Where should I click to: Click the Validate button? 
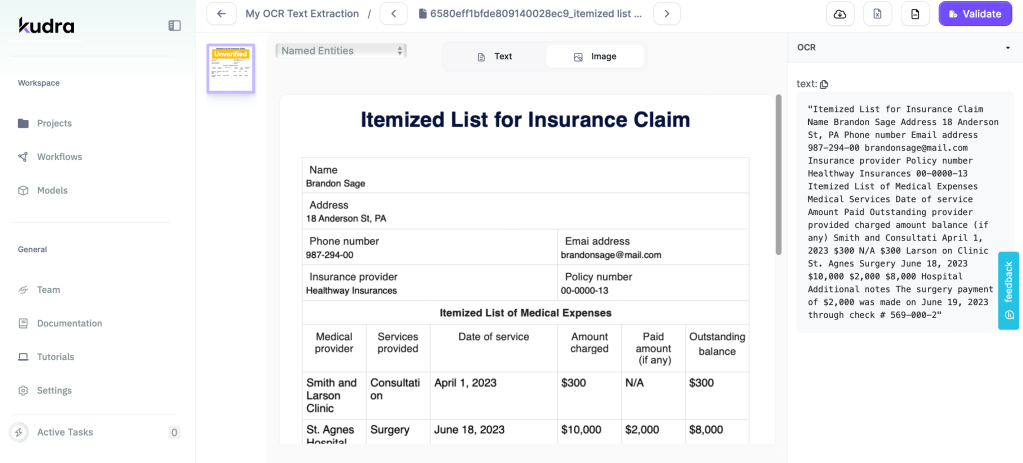[975, 14]
